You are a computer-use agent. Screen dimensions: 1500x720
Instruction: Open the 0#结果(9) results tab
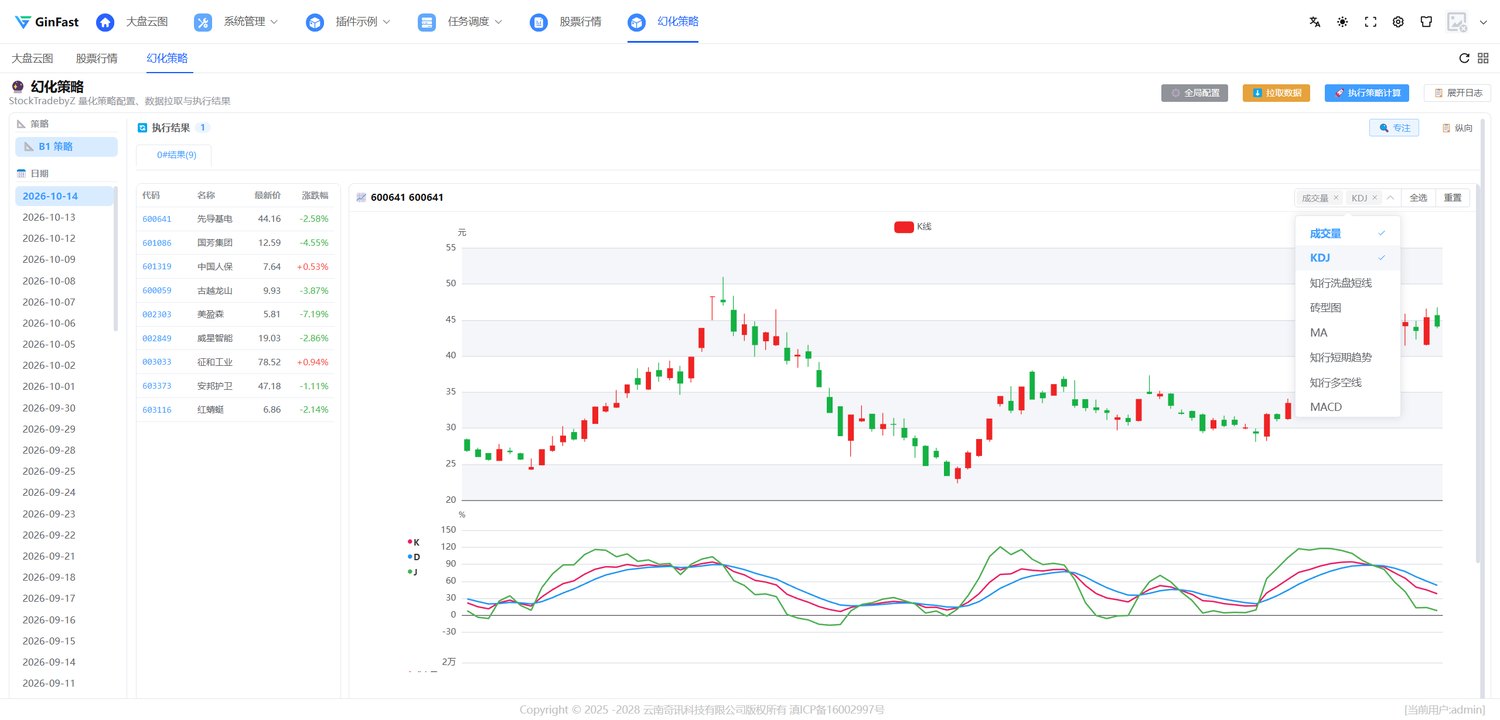(176, 155)
